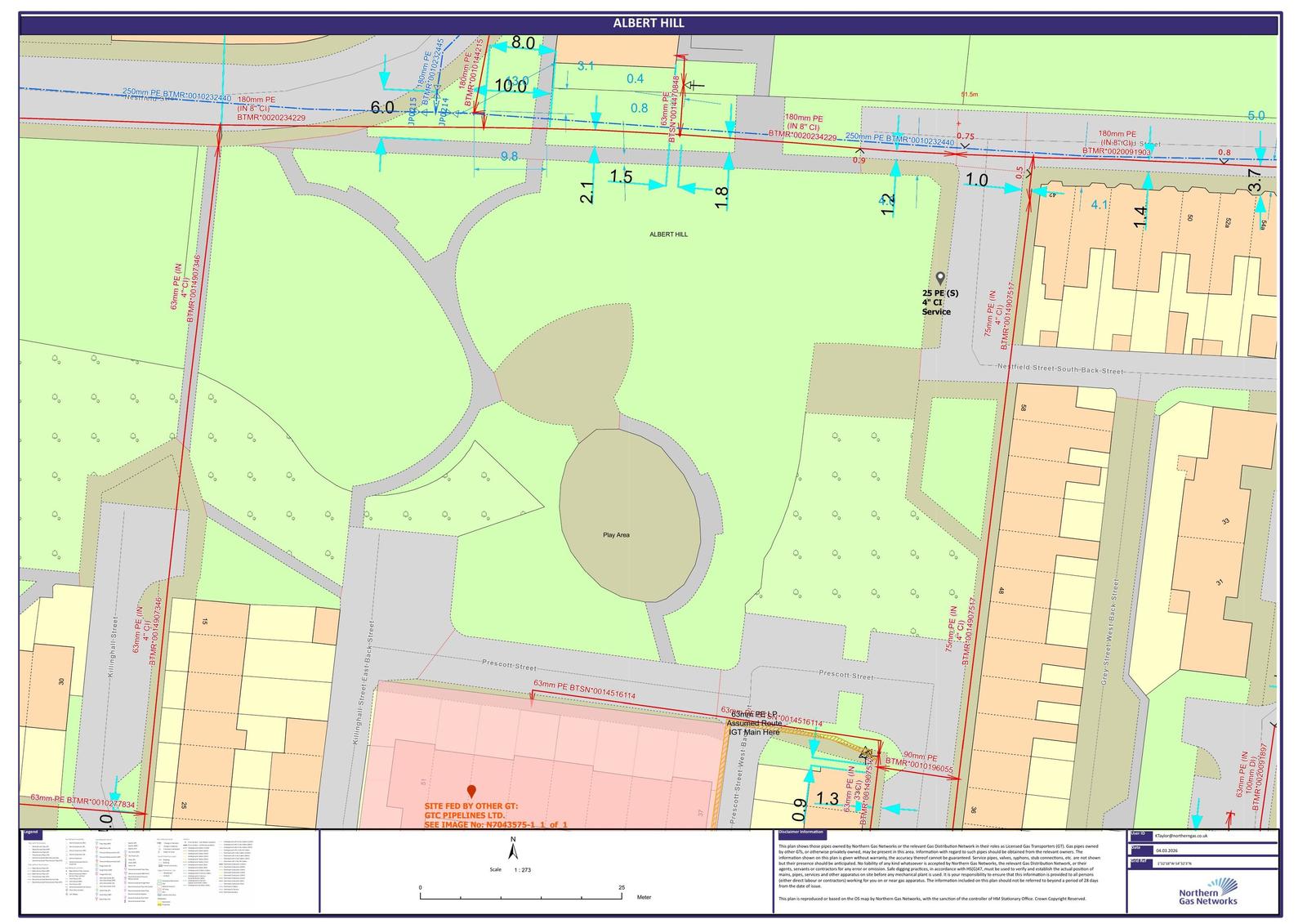This screenshot has width=1307, height=924.
Task: Click the Nestfield Street South Back Street label
Action: pos(1060,369)
